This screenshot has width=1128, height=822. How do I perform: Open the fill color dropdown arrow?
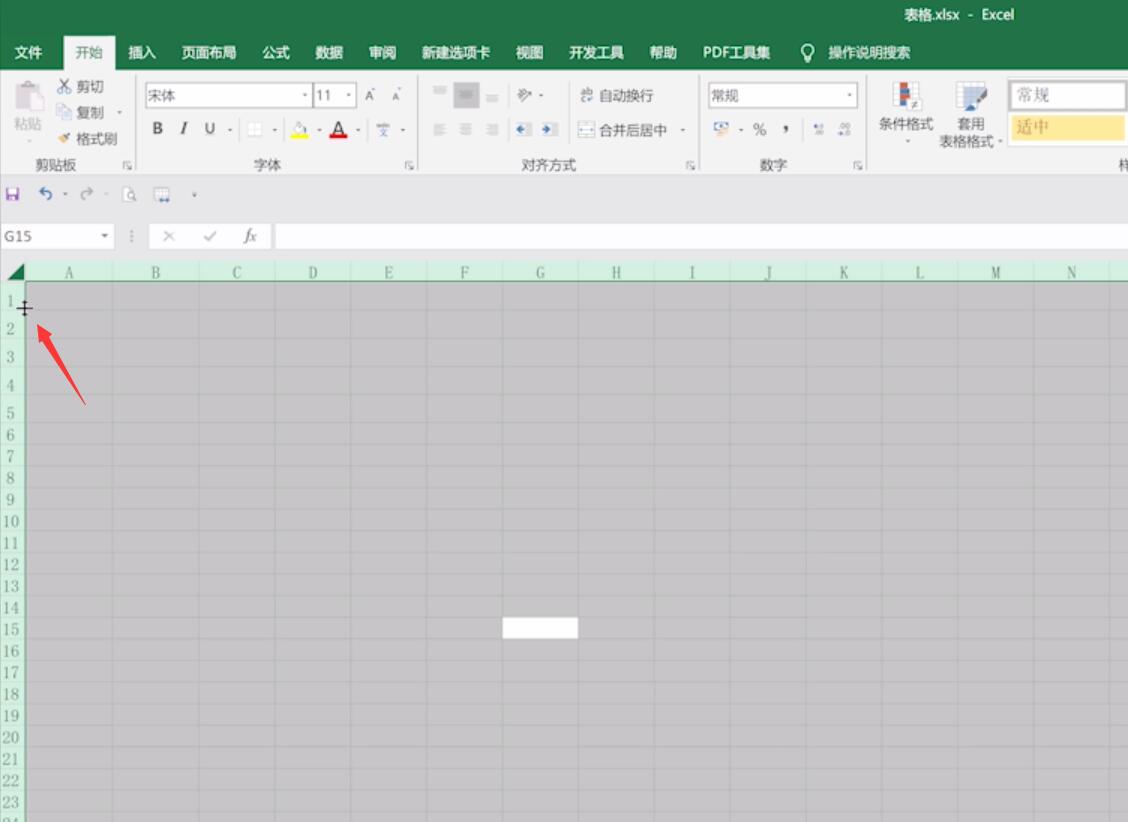coord(319,130)
